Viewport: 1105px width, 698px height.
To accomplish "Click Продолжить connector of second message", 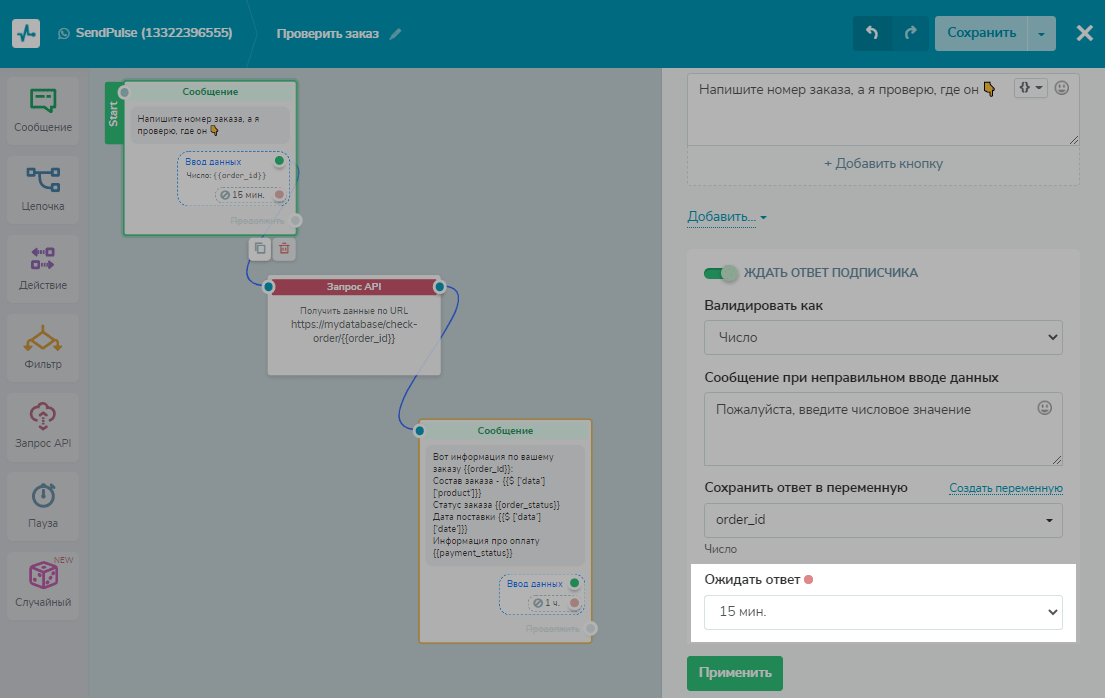I will pyautogui.click(x=591, y=628).
